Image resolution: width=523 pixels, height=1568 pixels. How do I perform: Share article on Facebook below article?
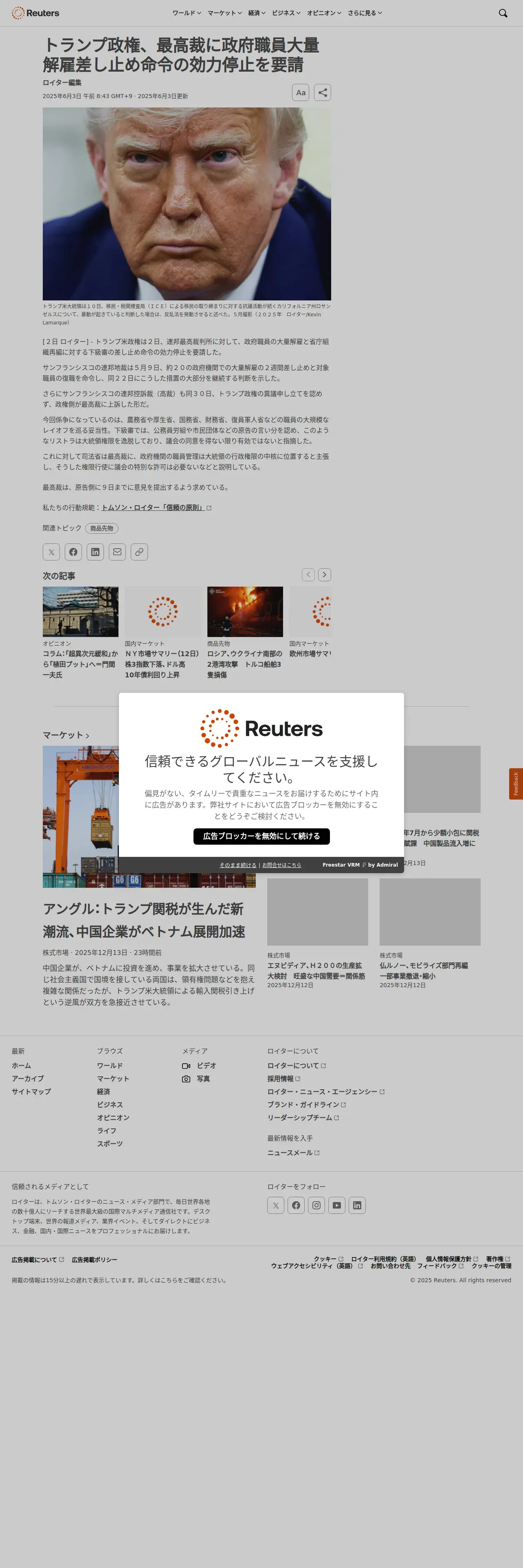click(x=73, y=552)
